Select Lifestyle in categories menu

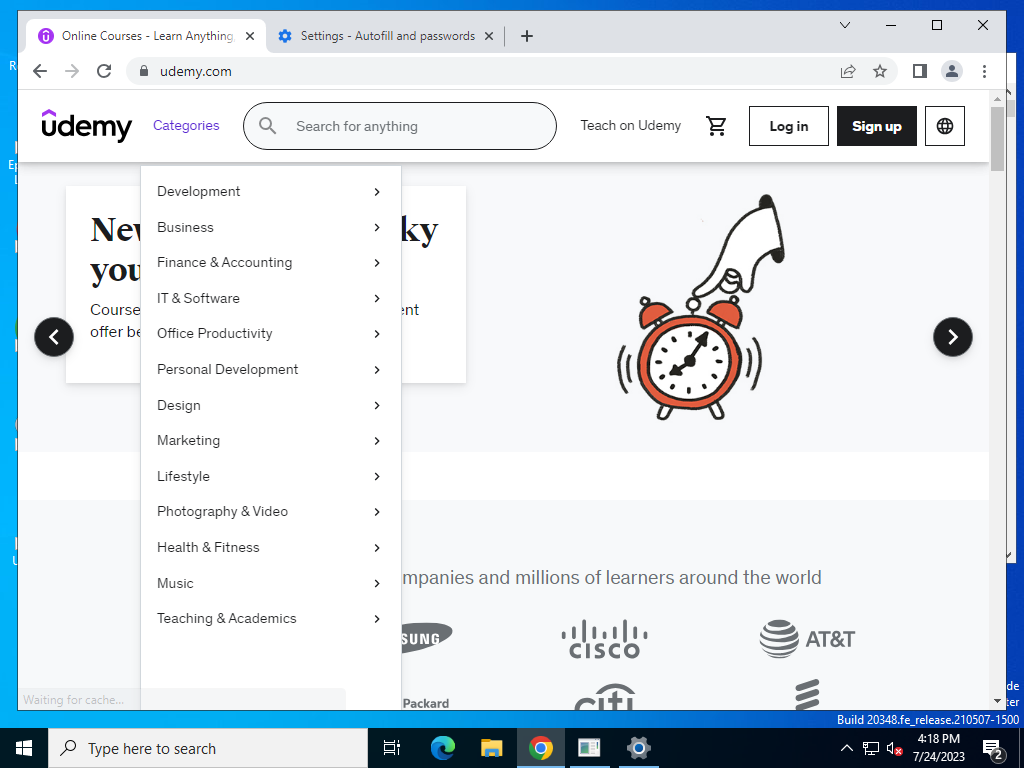click(x=270, y=477)
